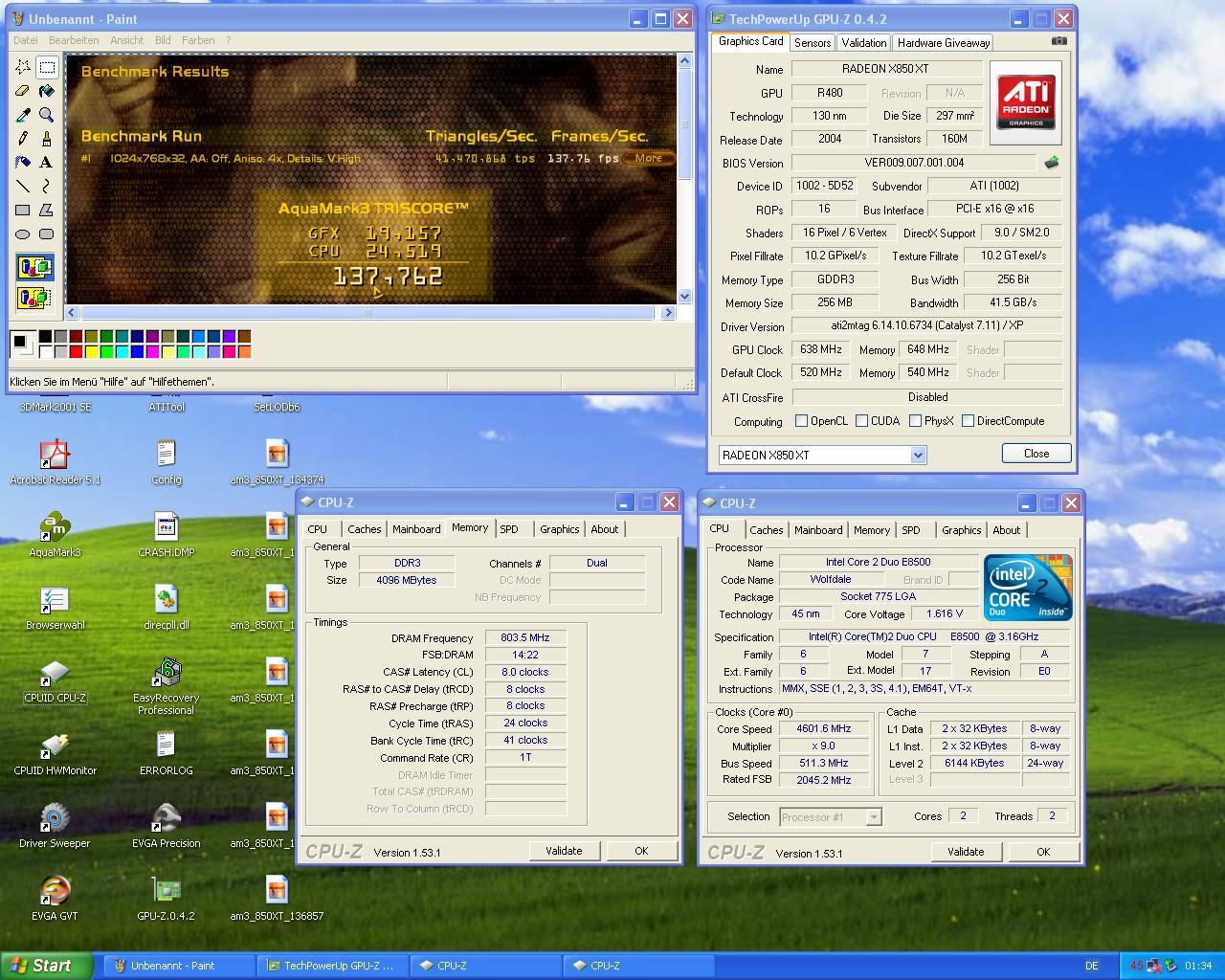Image resolution: width=1225 pixels, height=980 pixels.
Task: Toggle the PhysX checkbox
Action: pos(916,421)
